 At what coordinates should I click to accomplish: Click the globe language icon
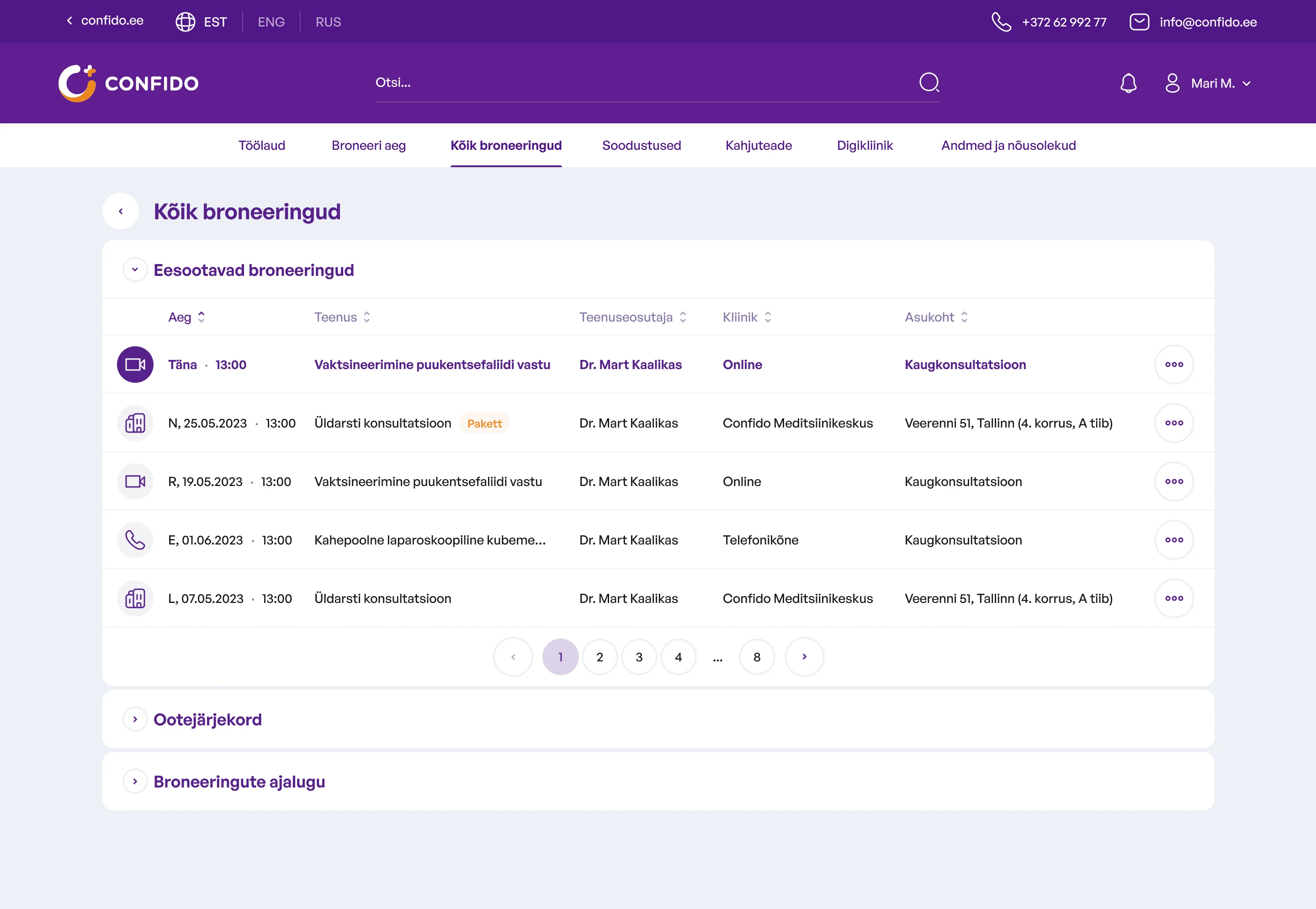[x=185, y=22]
